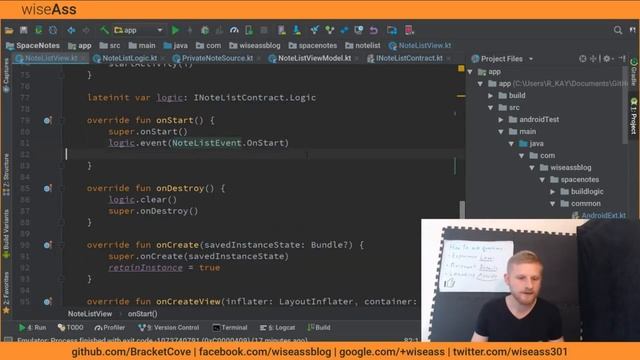Open the Logcat tool window
This screenshot has height=360, width=640.
tap(278, 328)
